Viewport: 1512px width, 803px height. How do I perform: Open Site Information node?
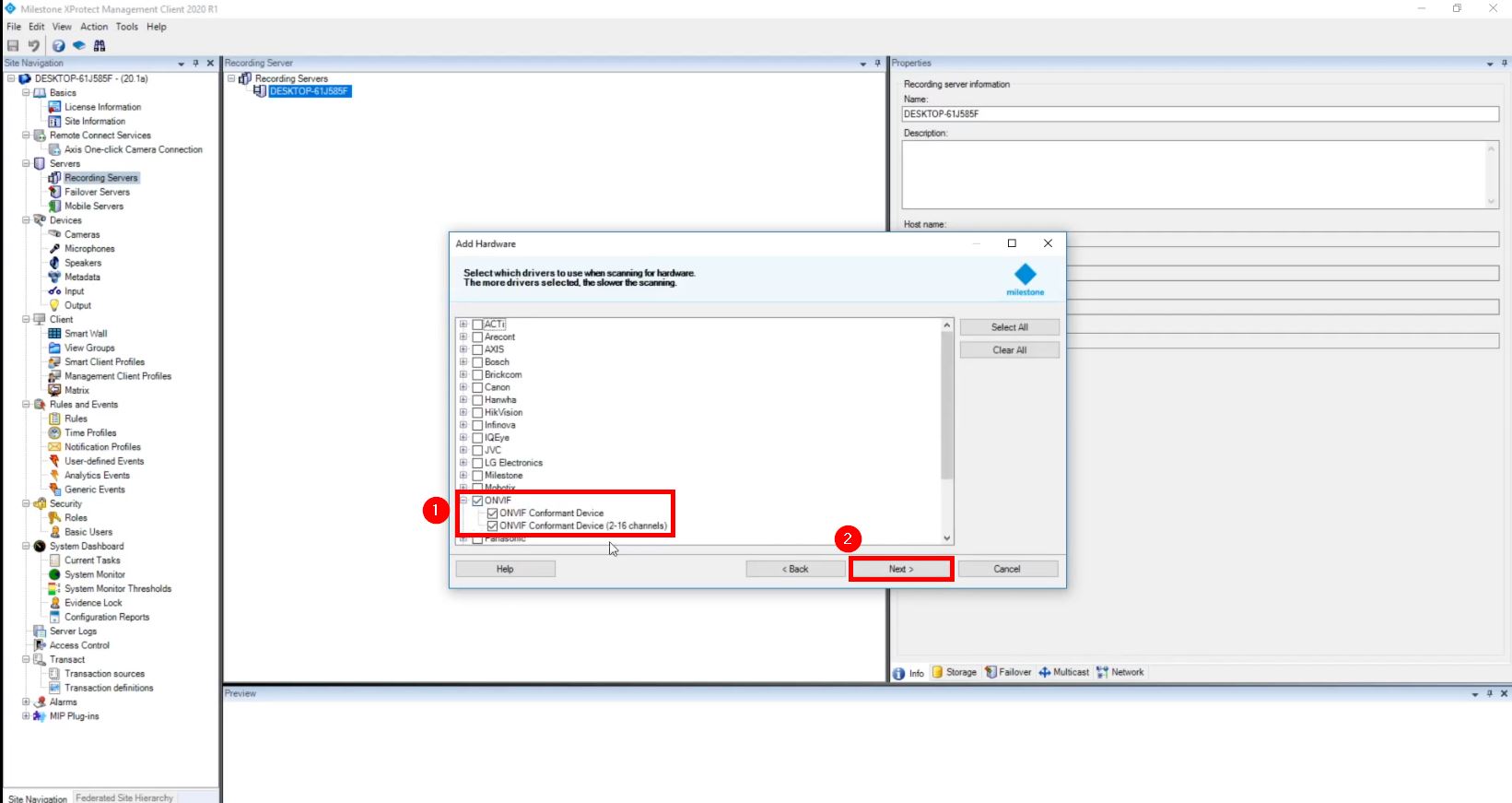(95, 121)
